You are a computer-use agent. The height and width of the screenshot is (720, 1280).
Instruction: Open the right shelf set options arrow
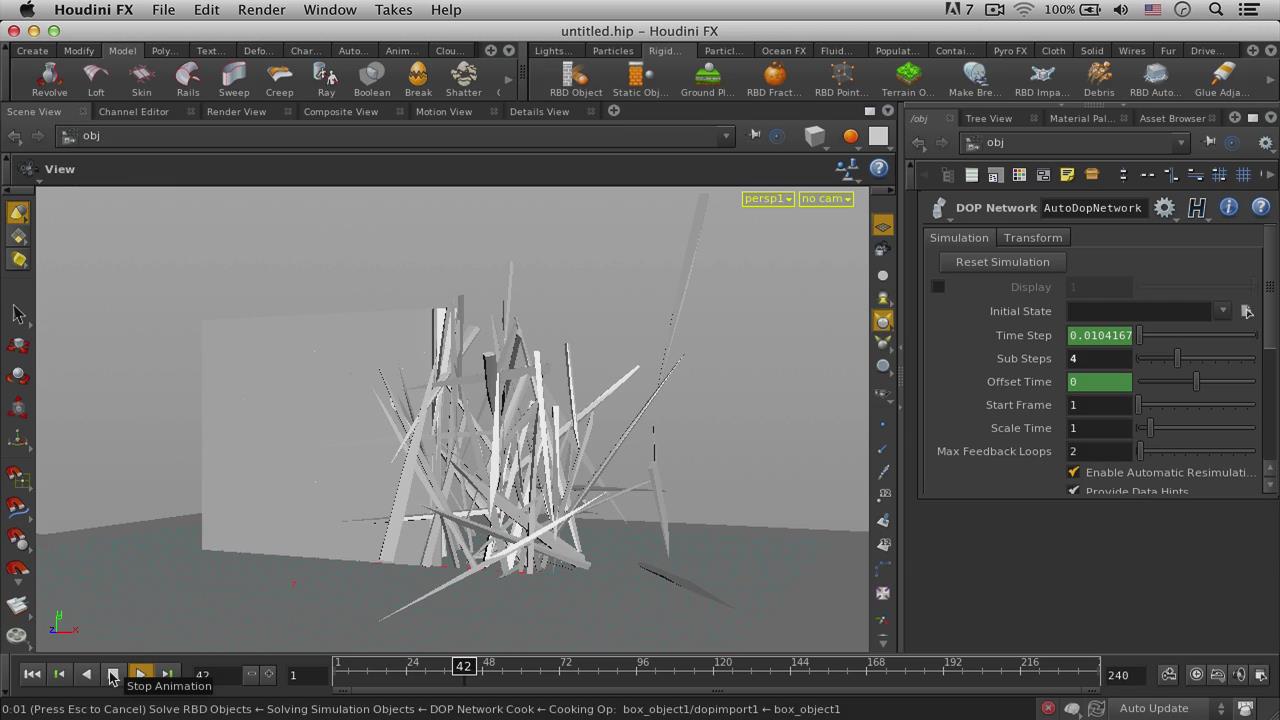[1270, 51]
